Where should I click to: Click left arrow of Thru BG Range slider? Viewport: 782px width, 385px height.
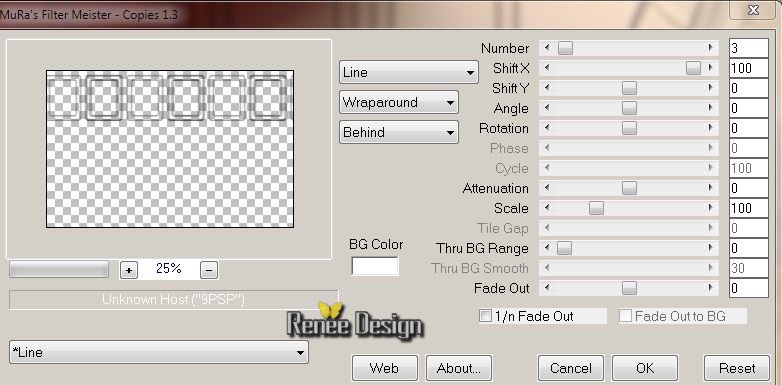tap(548, 248)
